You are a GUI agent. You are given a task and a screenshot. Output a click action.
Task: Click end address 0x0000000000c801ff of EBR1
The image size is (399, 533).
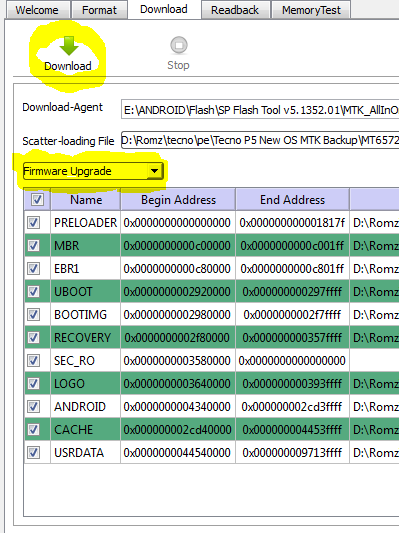[x=292, y=269]
